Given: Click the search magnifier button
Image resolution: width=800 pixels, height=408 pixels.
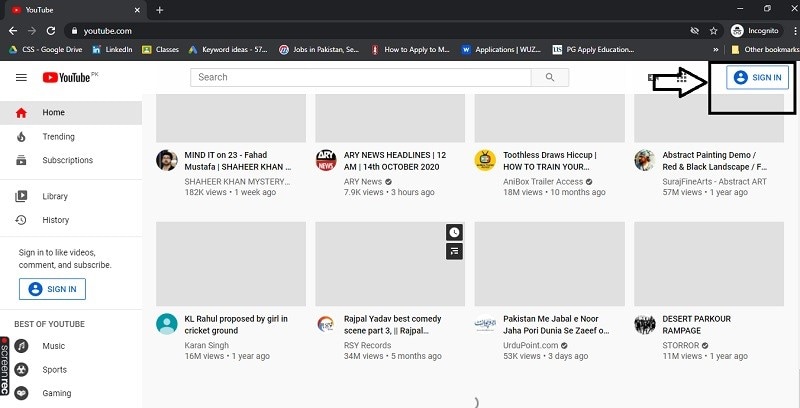Looking at the screenshot, I should point(549,78).
